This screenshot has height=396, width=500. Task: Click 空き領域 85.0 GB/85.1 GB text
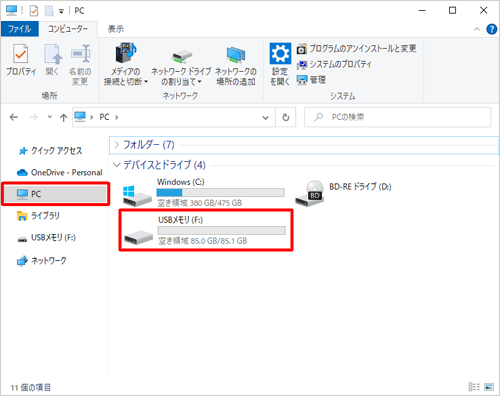point(203,241)
